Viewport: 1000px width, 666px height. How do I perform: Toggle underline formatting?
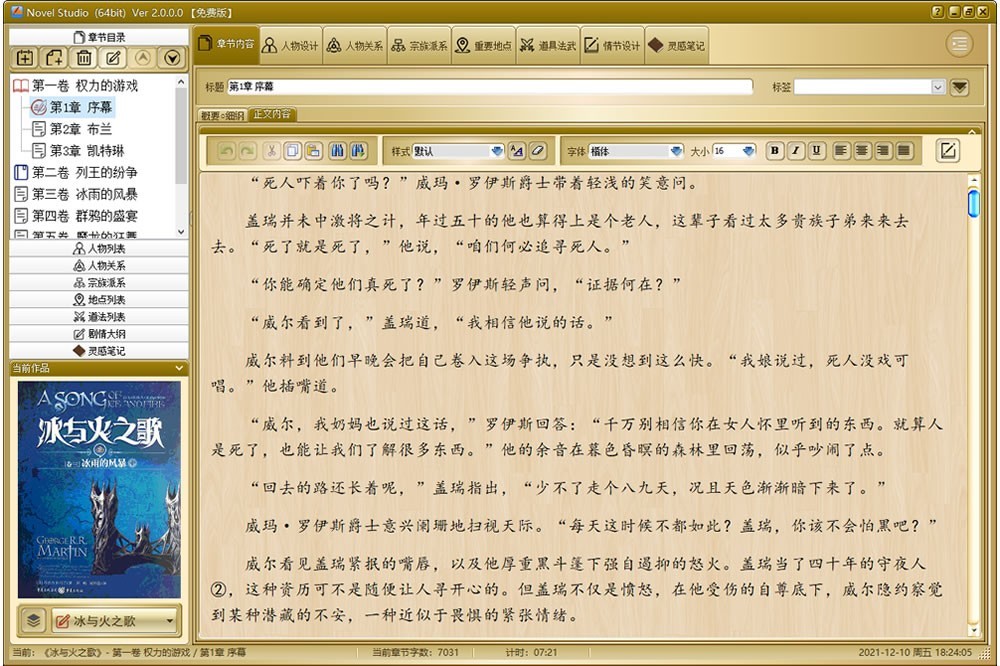(818, 149)
